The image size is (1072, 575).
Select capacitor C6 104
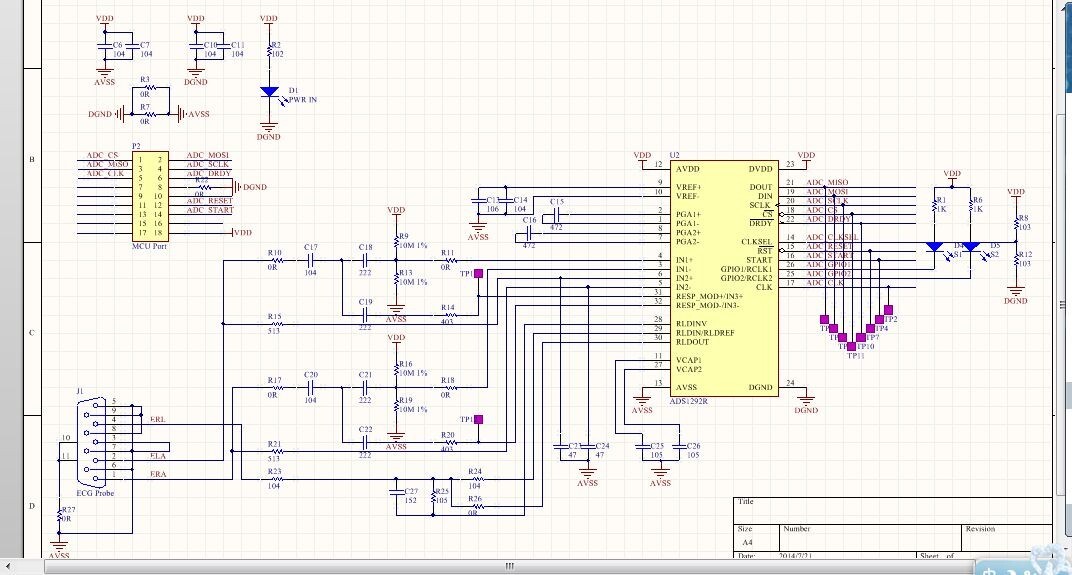point(105,45)
